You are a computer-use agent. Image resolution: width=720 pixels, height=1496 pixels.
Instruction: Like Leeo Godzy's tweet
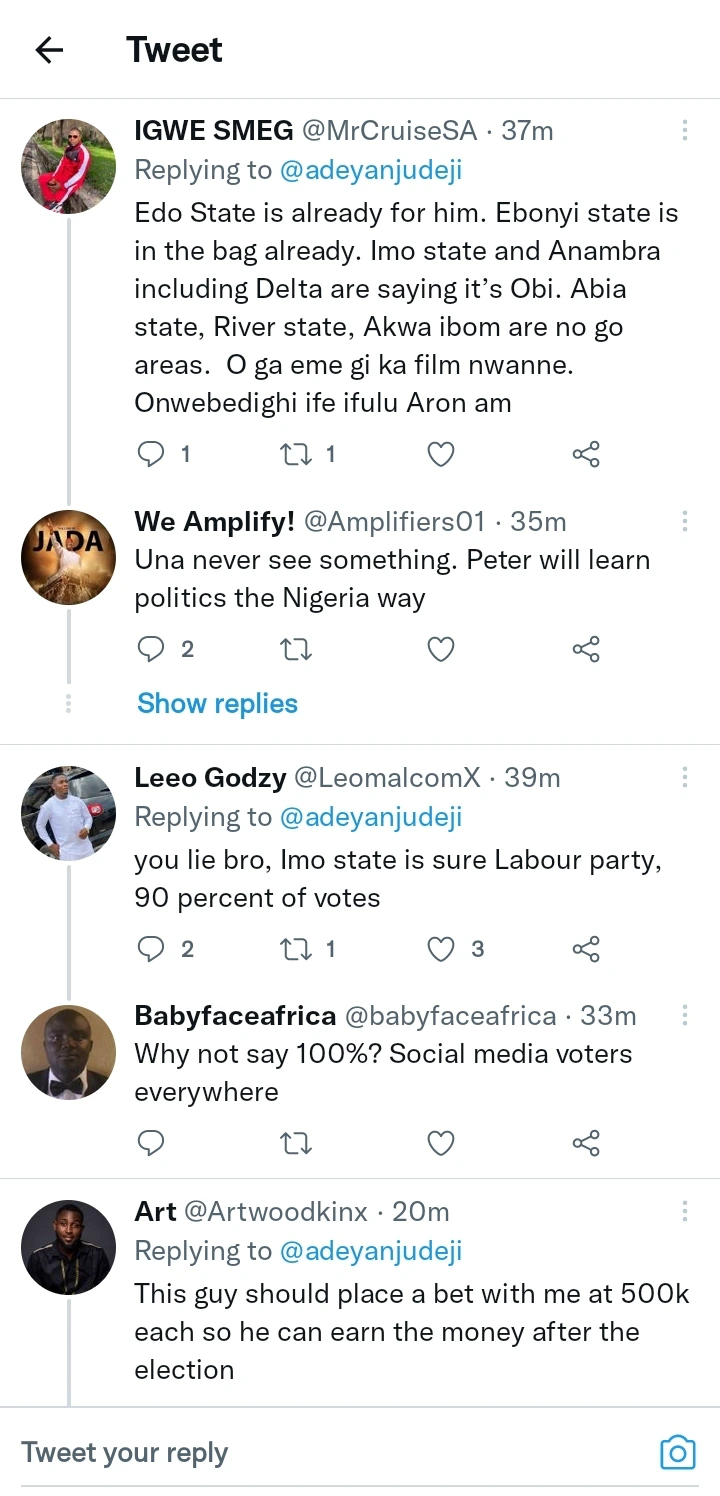coord(441,948)
